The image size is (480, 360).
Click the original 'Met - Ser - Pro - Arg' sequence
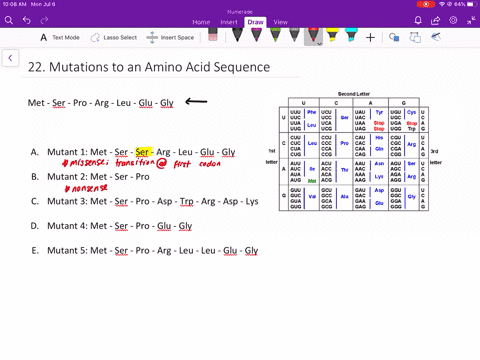click(101, 103)
